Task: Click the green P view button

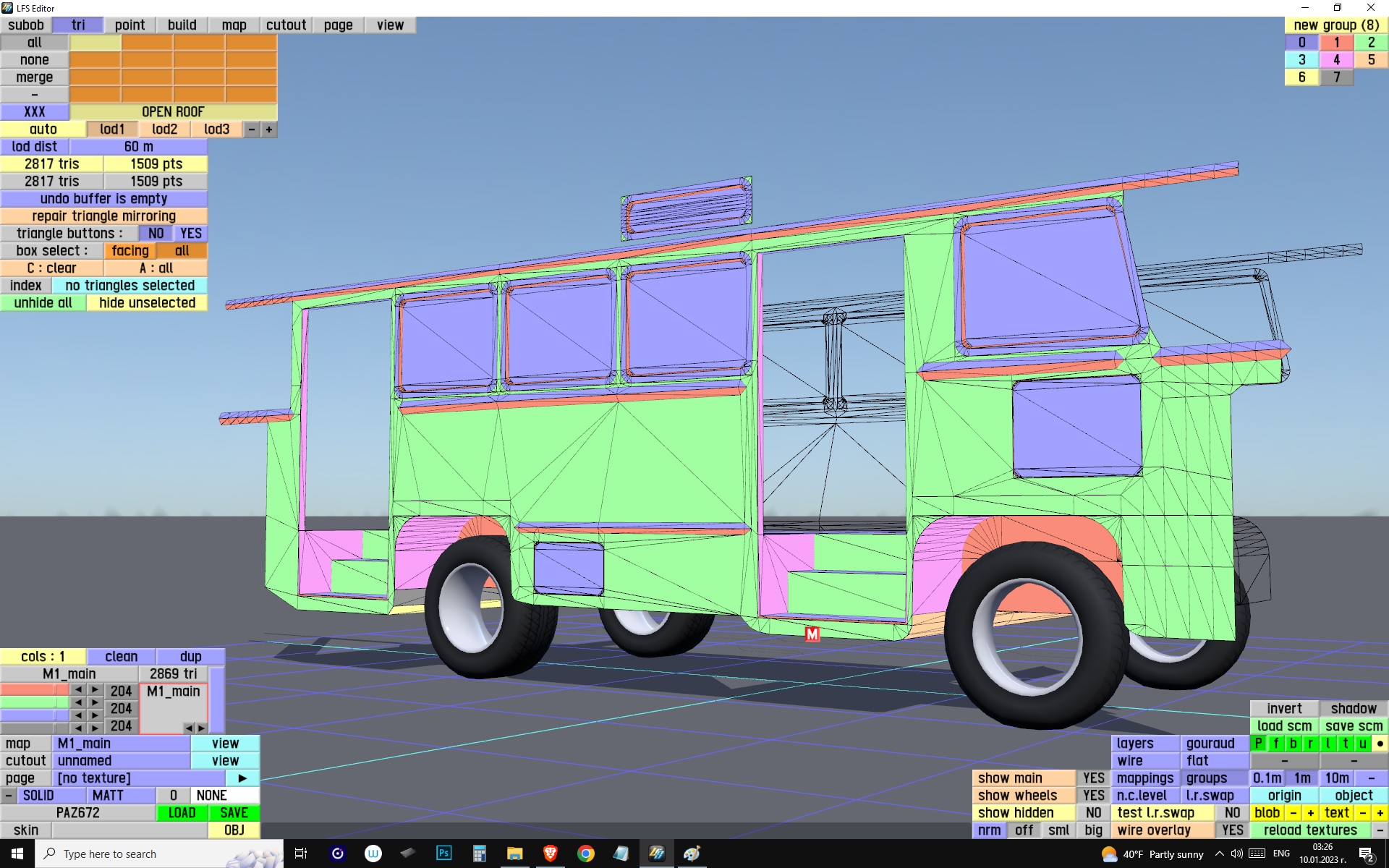Action: click(1259, 744)
